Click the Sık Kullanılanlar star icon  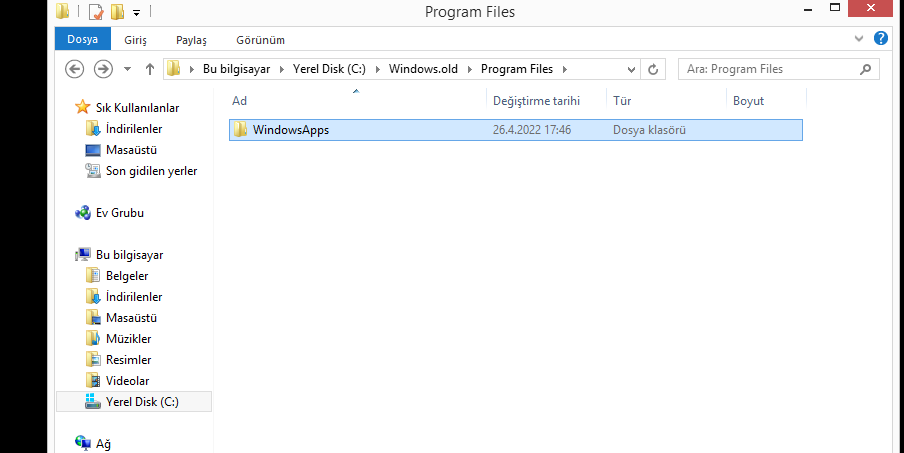point(83,107)
